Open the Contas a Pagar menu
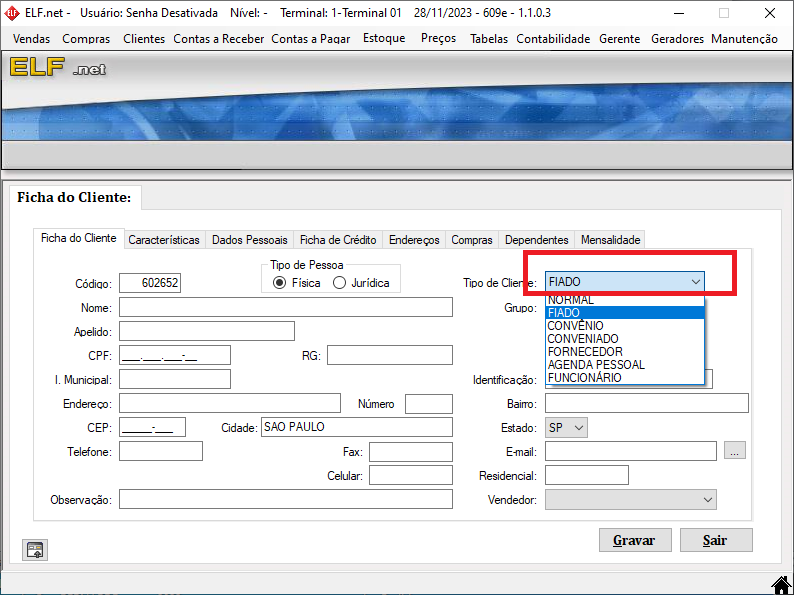Viewport: 794px width, 595px height. [310, 39]
